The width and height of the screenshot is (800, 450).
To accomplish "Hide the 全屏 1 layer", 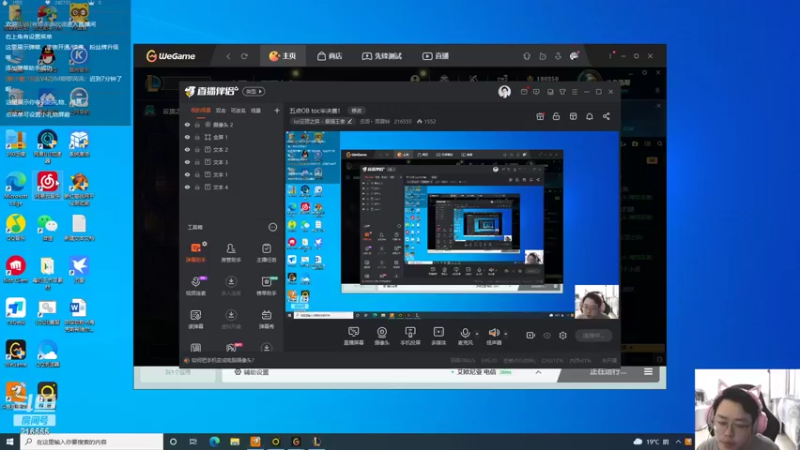I will tap(187, 137).
